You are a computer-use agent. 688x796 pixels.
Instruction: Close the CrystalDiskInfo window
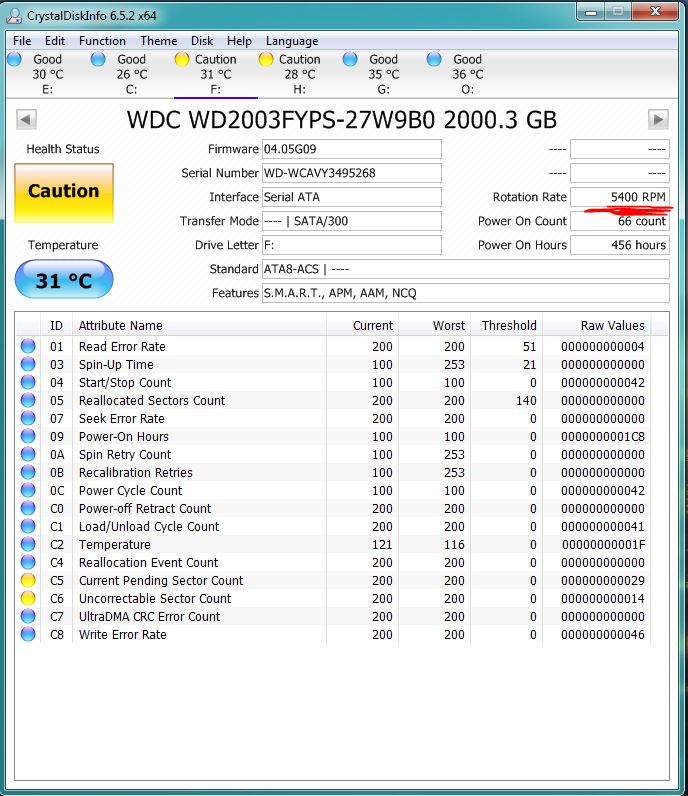pos(655,11)
